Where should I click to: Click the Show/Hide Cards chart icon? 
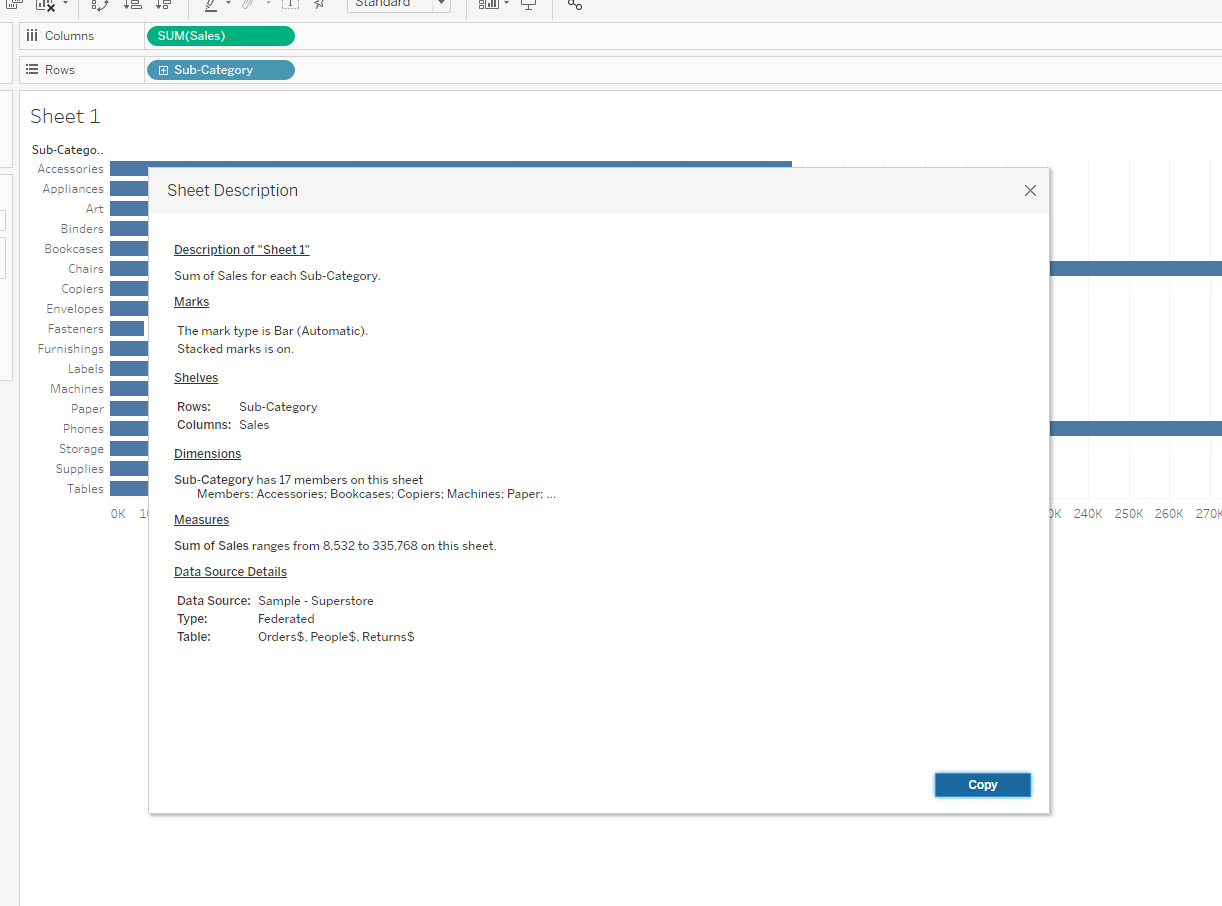click(x=488, y=4)
